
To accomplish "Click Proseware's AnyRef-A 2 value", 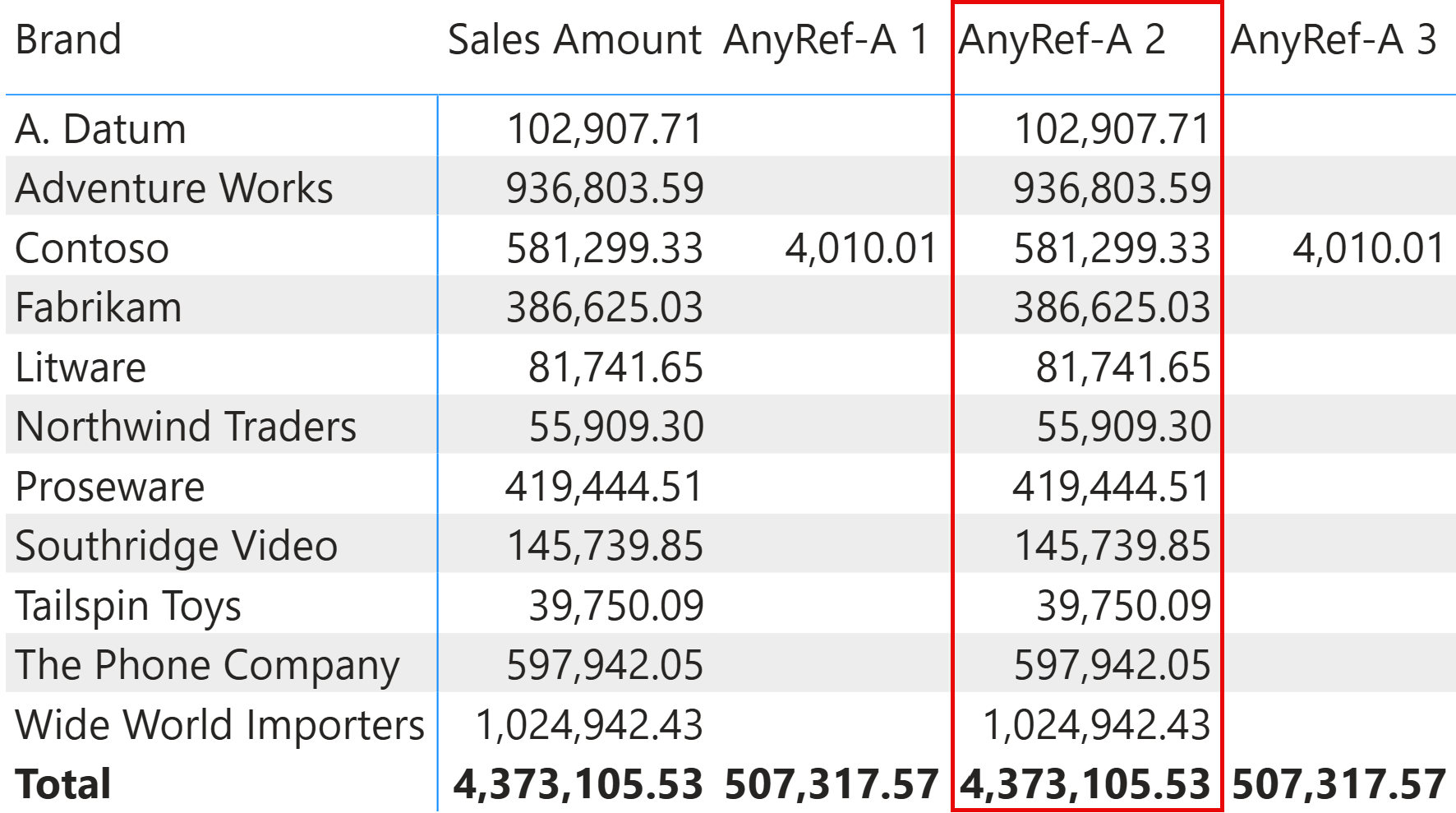I will (1111, 487).
